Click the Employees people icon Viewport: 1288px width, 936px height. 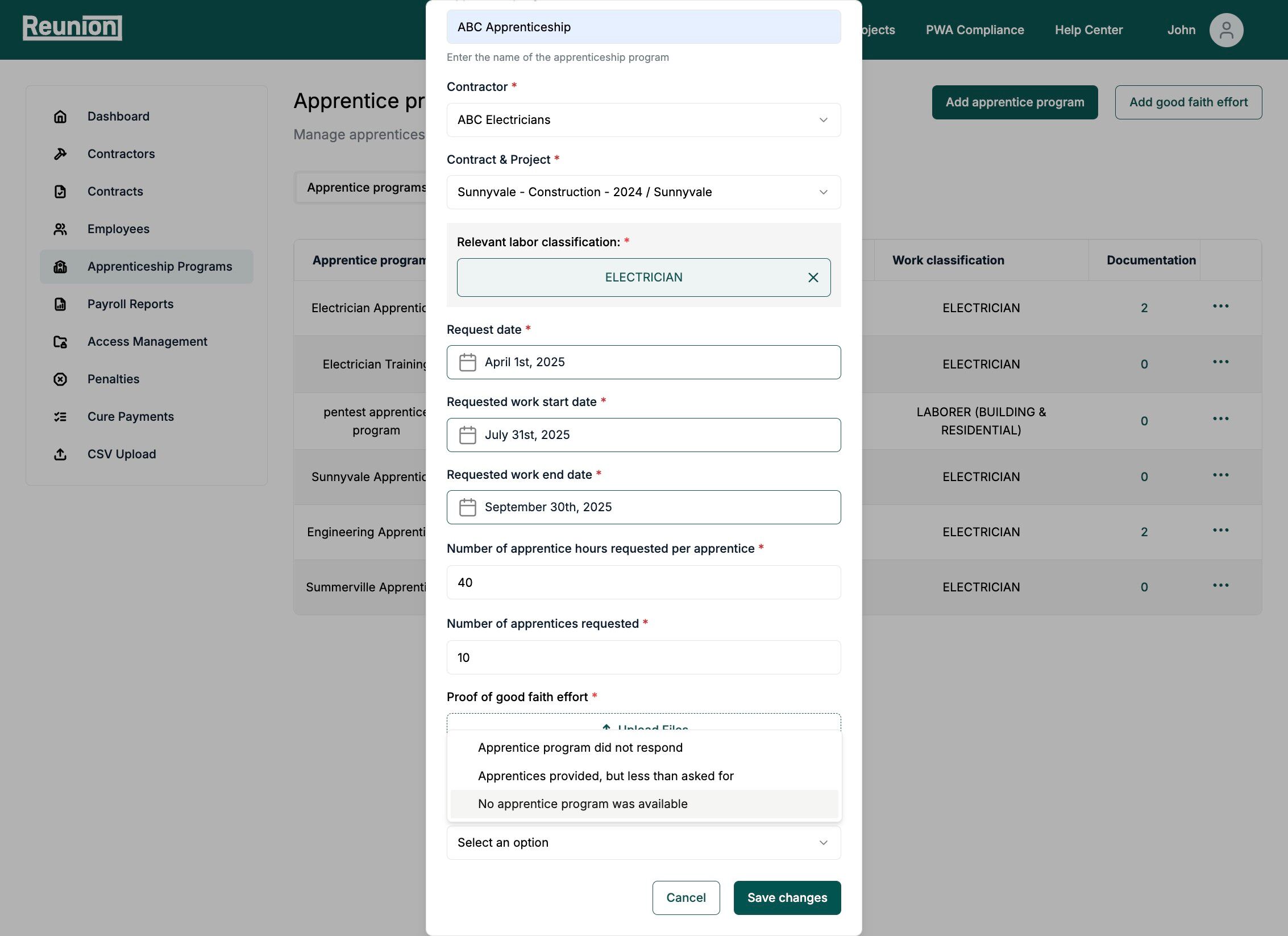[x=60, y=229]
